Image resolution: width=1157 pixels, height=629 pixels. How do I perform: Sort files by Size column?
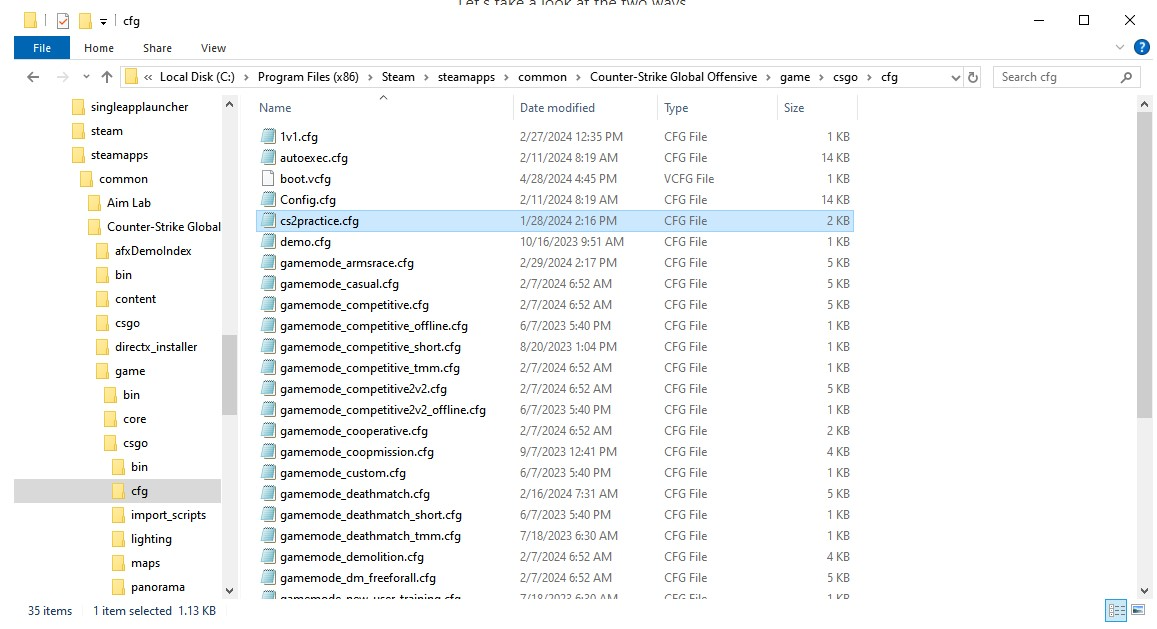[x=794, y=108]
